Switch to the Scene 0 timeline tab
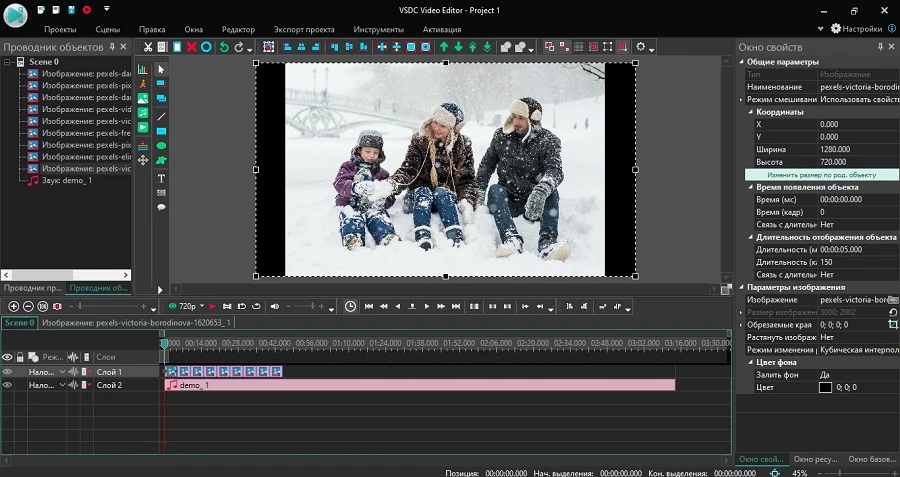 (20, 323)
